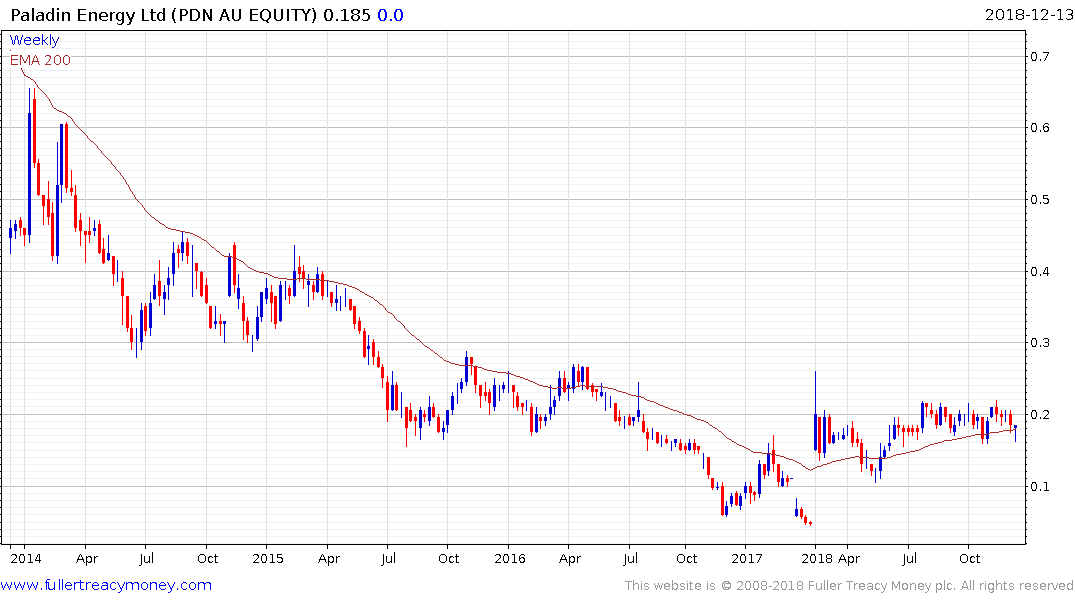Click the blue change value 0.0
This screenshot has height=600, width=1075.
[x=391, y=15]
